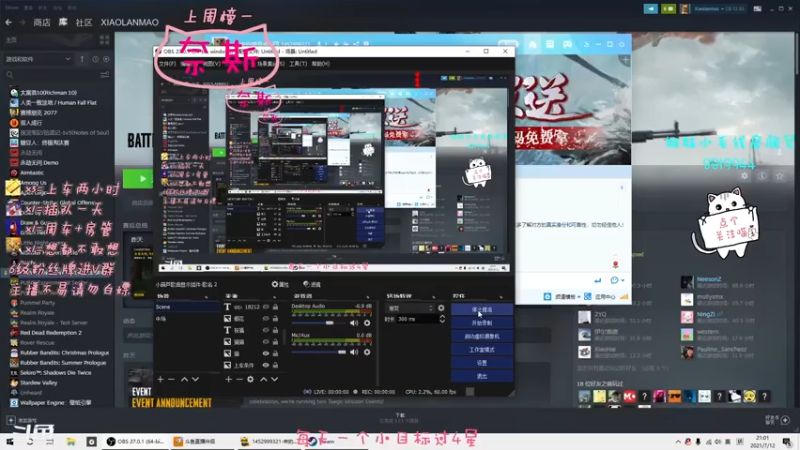Click the Steam library sort arrow icon
Screen dimensions: 800x450
pos(82,59)
